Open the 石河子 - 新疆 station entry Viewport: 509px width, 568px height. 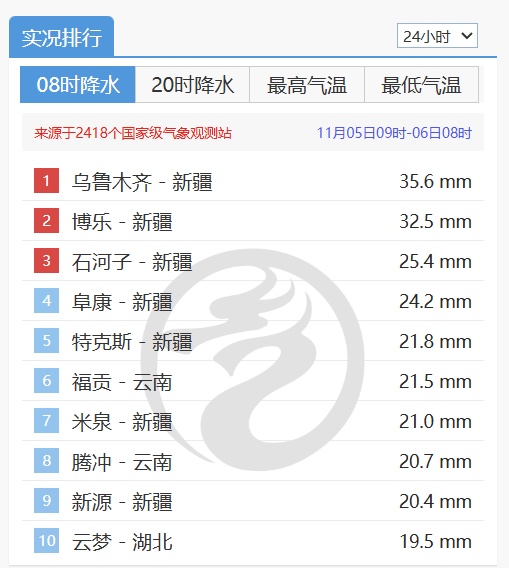[132, 262]
